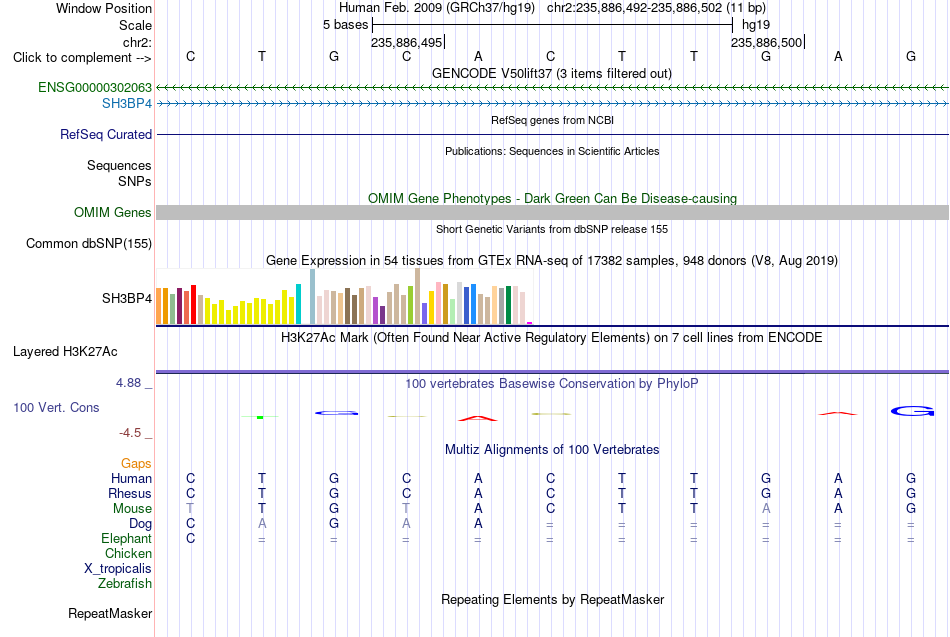This screenshot has width=950, height=637.
Task: Click the OMIM Genes track label
Action: pos(112,213)
